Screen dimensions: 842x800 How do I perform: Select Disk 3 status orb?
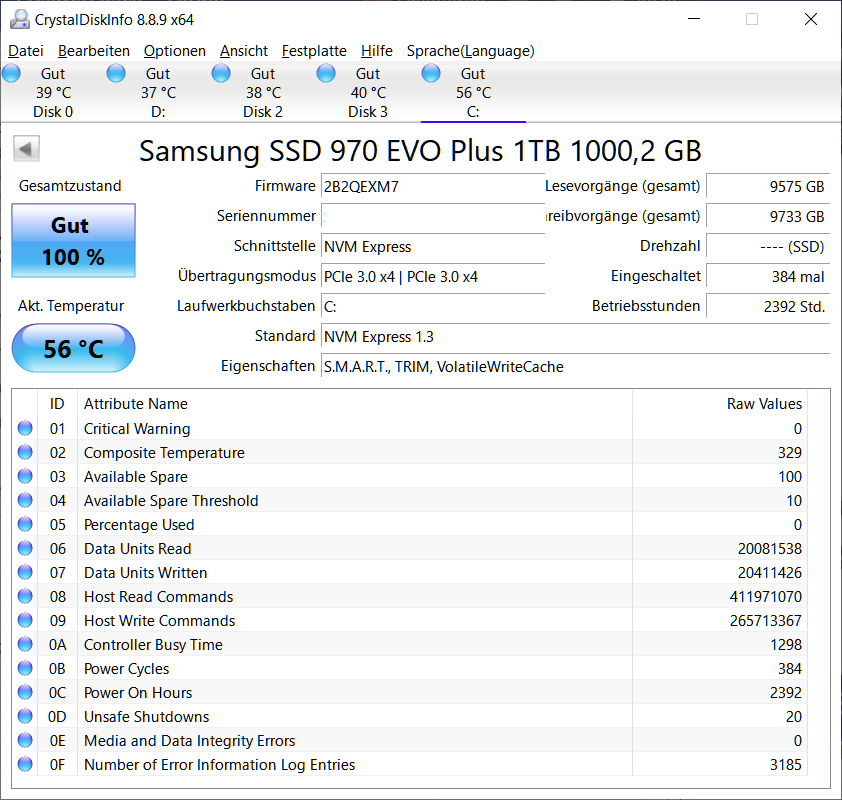[326, 74]
